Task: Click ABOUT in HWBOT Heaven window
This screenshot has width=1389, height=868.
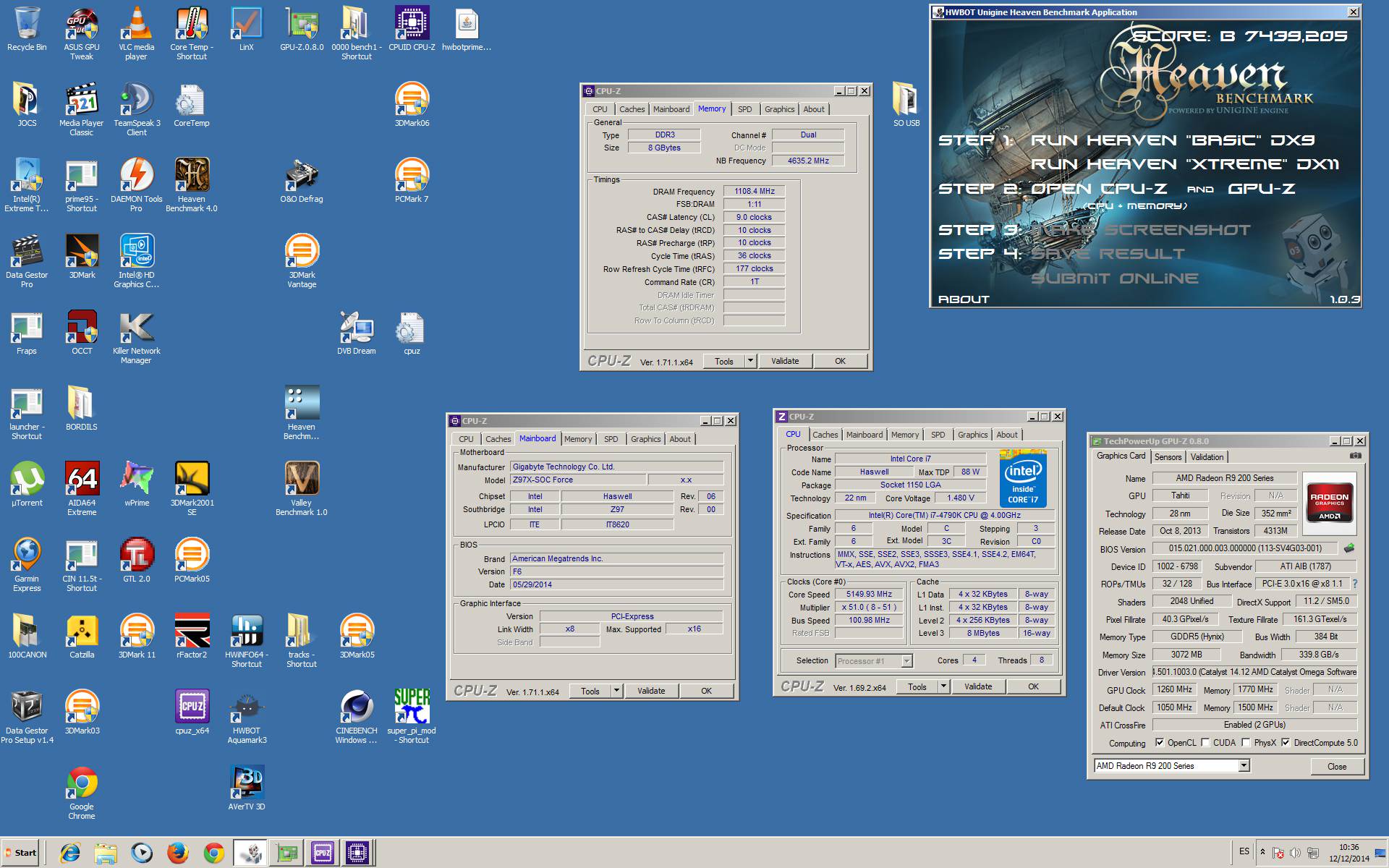Action: click(964, 299)
